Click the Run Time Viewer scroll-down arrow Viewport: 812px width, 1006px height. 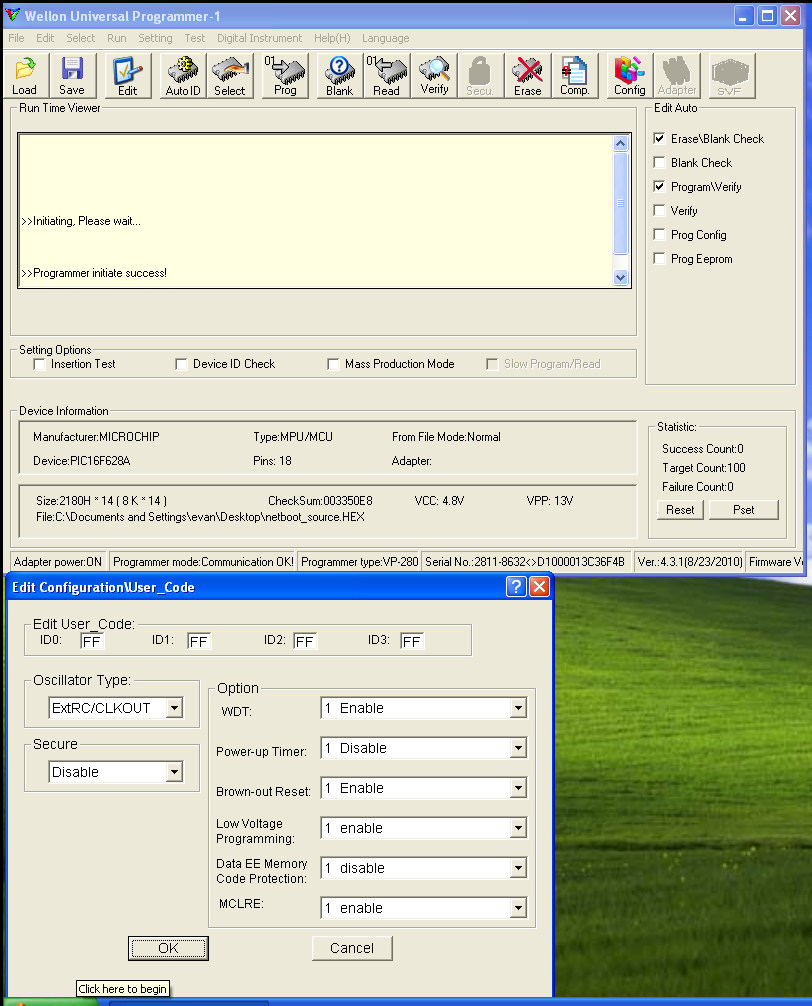click(x=620, y=278)
